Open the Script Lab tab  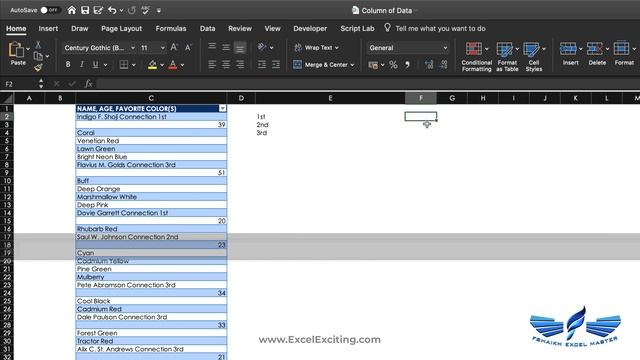[357, 29]
